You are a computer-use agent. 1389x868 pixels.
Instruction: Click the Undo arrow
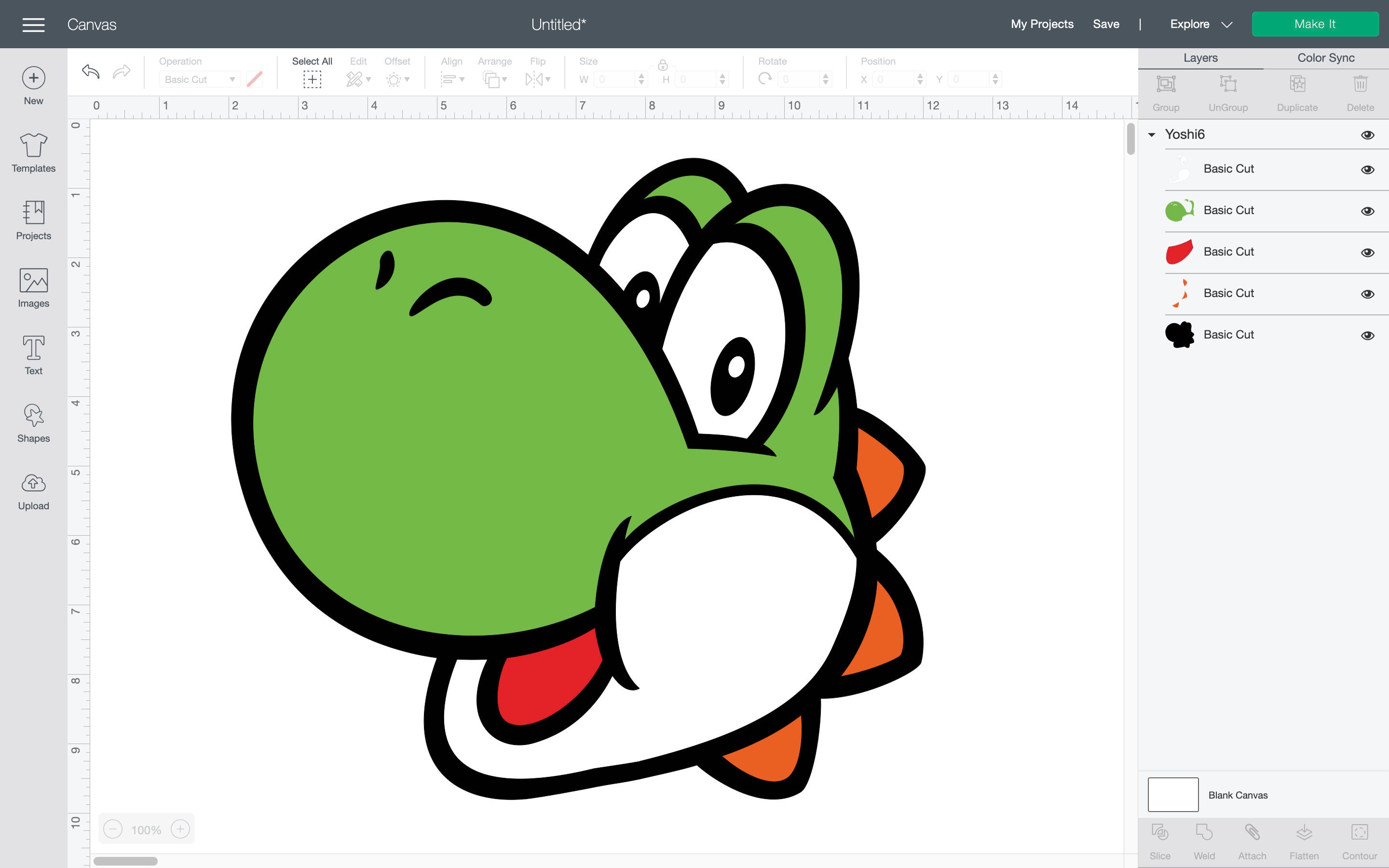click(x=91, y=71)
